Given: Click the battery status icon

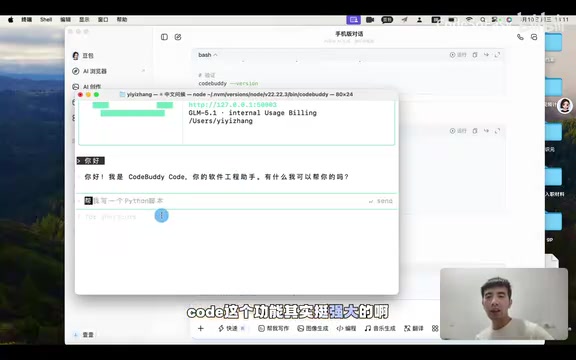Looking at the screenshot, I should [x=452, y=20].
